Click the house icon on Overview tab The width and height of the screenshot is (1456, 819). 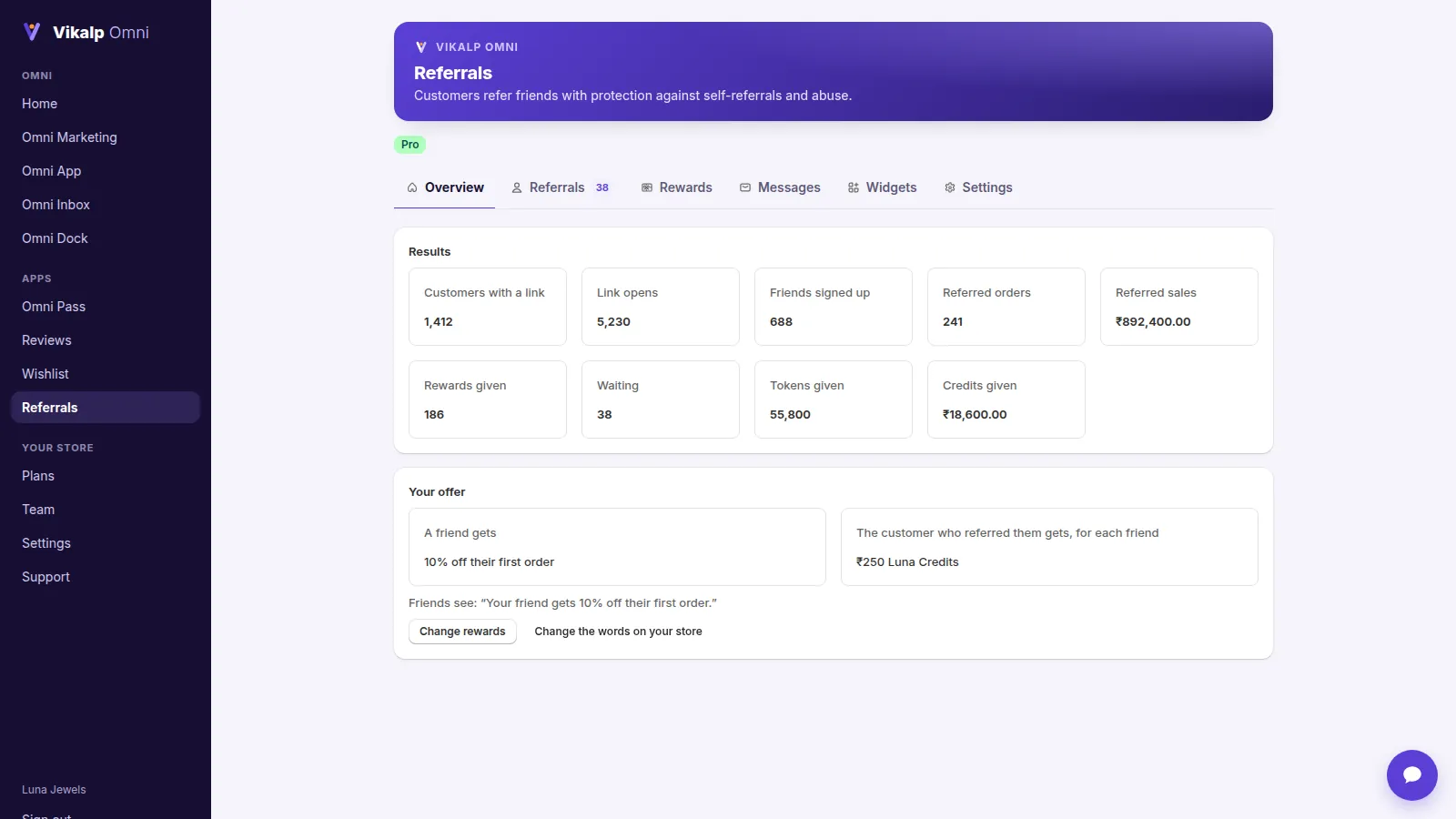pyautogui.click(x=412, y=187)
